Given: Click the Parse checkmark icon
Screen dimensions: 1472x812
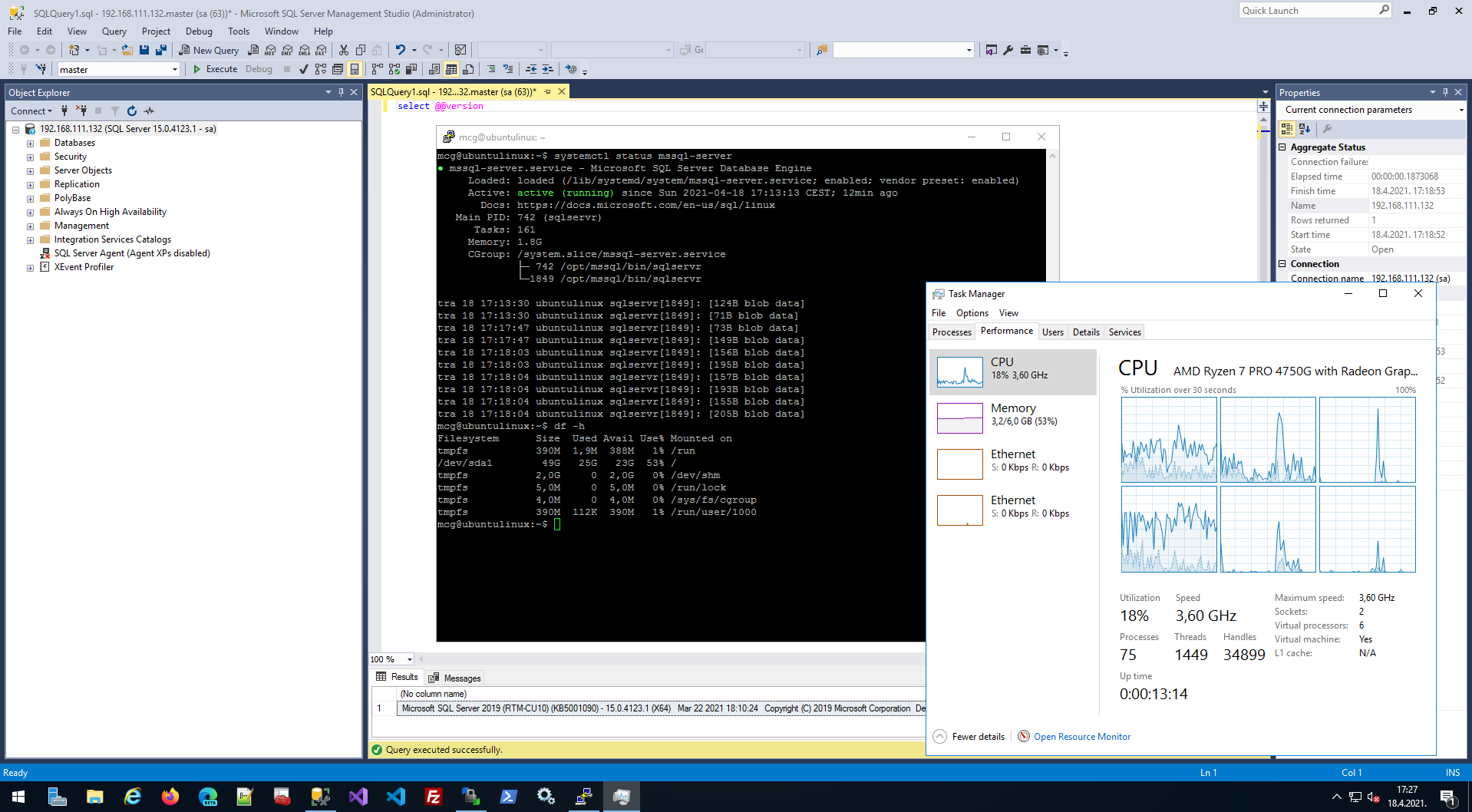Looking at the screenshot, I should (x=304, y=69).
